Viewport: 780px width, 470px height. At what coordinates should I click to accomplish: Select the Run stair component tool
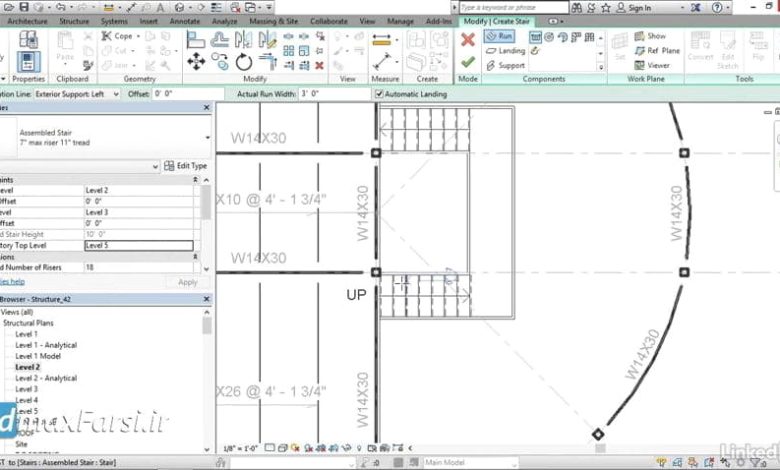499,36
